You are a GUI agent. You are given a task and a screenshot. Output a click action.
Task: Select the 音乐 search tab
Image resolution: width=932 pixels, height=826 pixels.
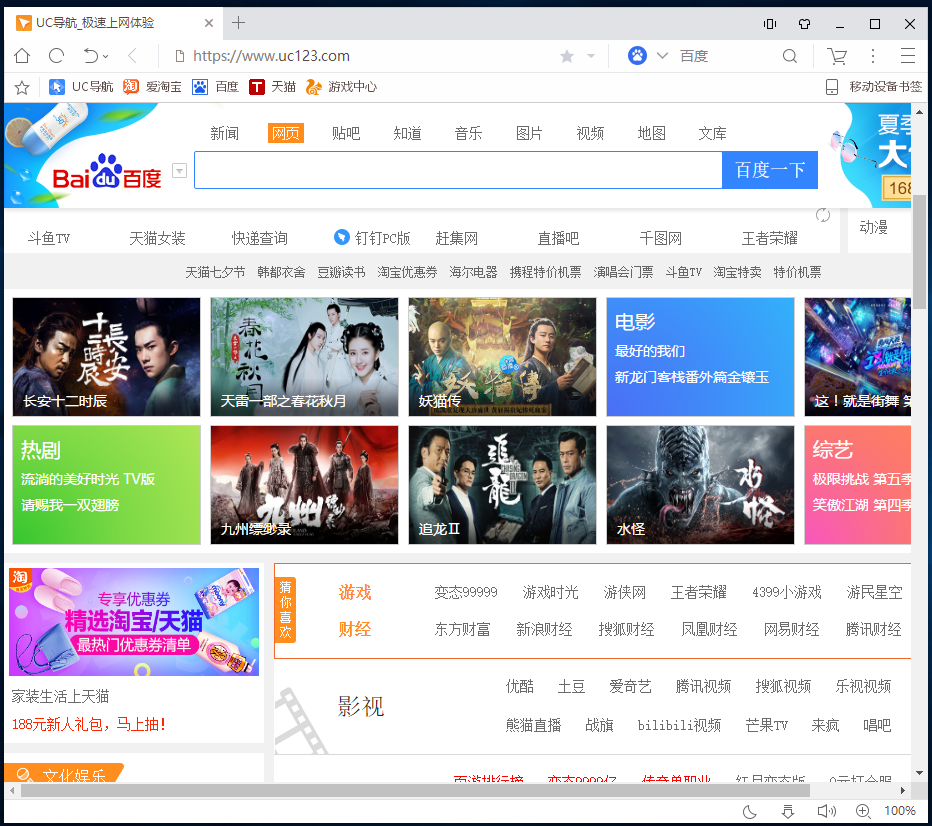[468, 133]
